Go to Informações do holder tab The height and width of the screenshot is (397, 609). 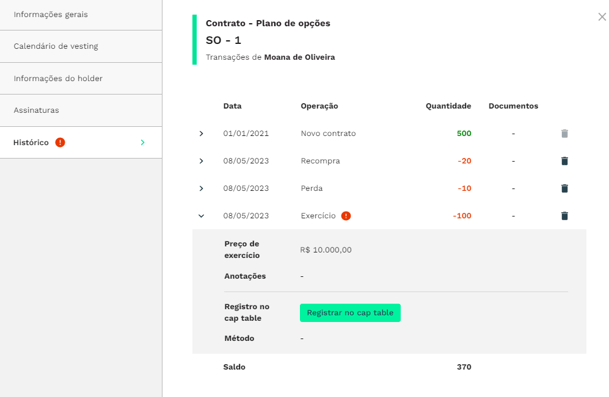coord(81,78)
